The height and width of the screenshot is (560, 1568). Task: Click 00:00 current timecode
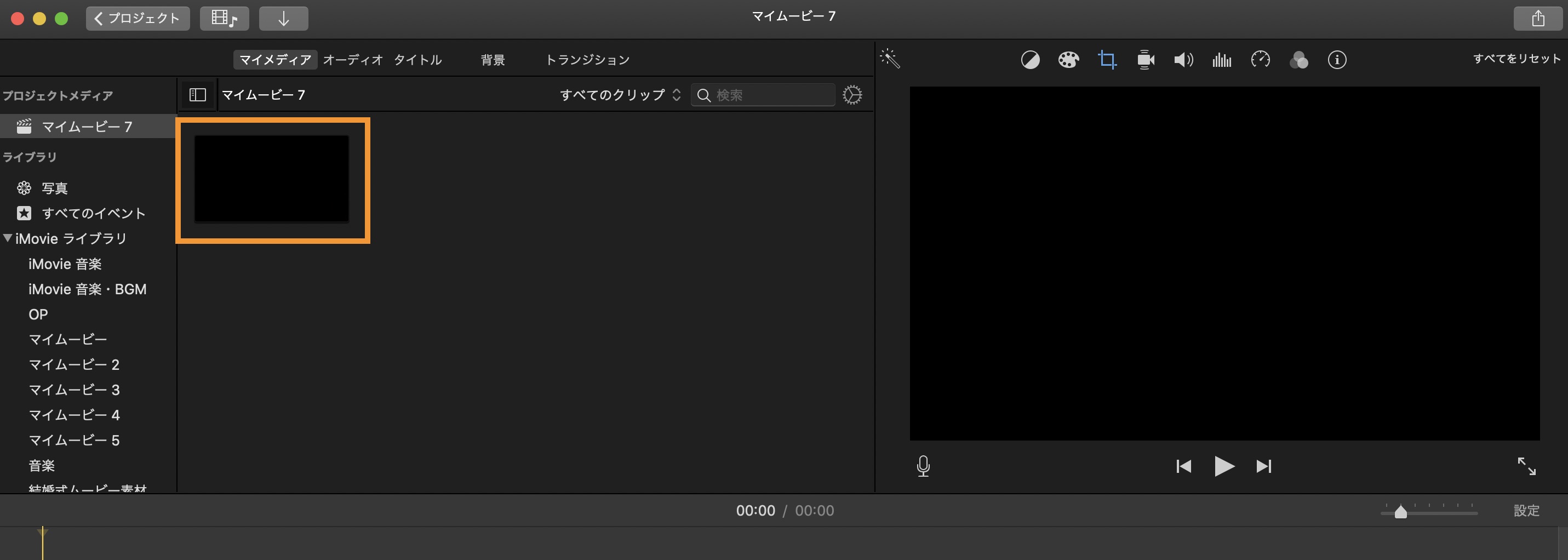click(756, 511)
